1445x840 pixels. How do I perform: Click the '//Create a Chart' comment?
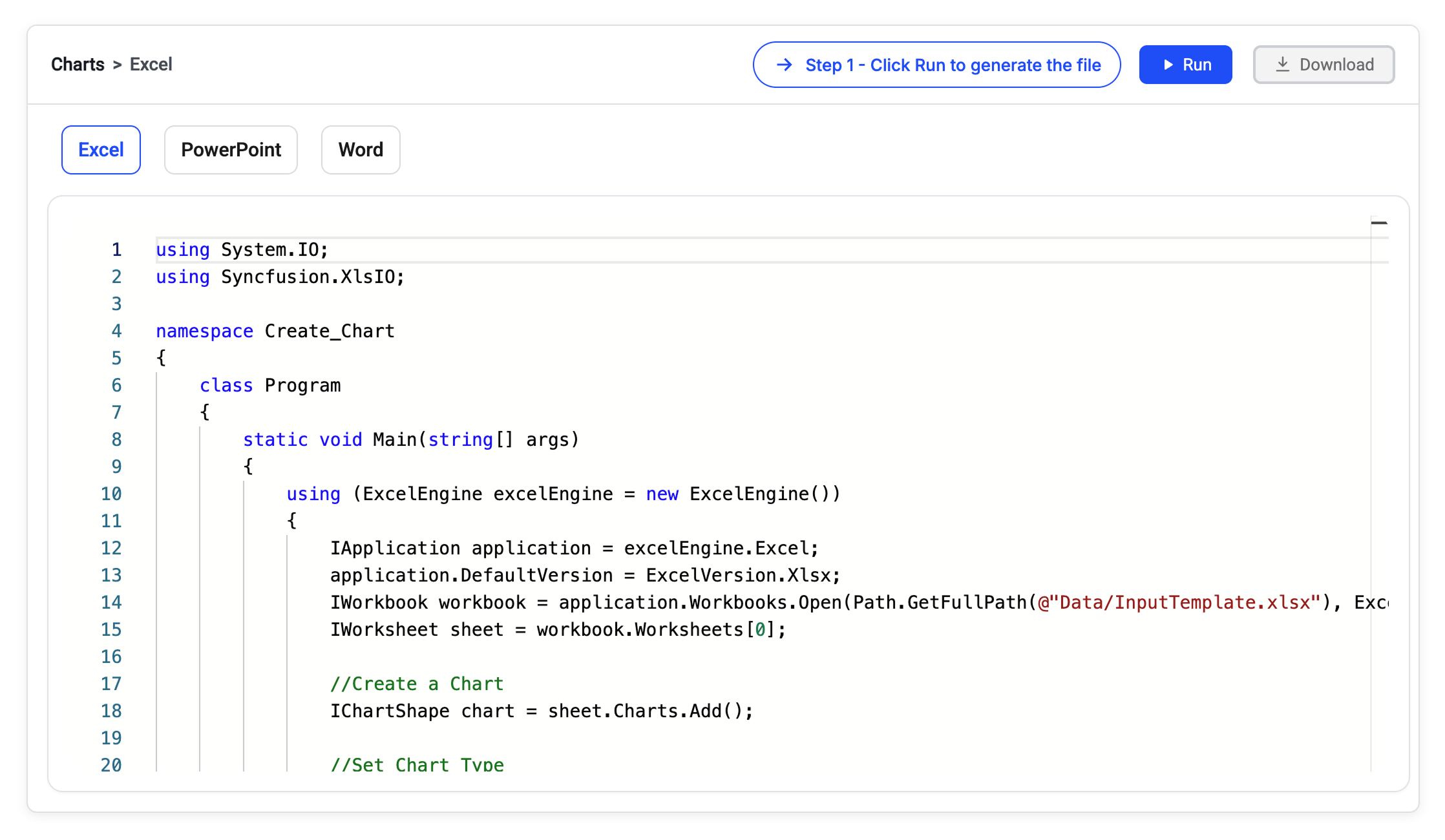417,684
